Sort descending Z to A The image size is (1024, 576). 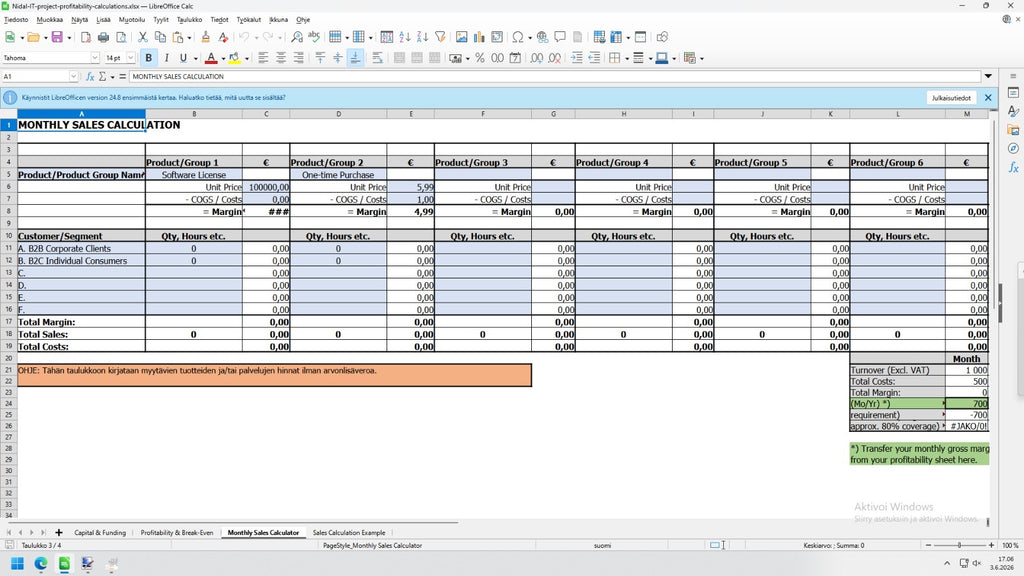pyautogui.click(x=423, y=37)
